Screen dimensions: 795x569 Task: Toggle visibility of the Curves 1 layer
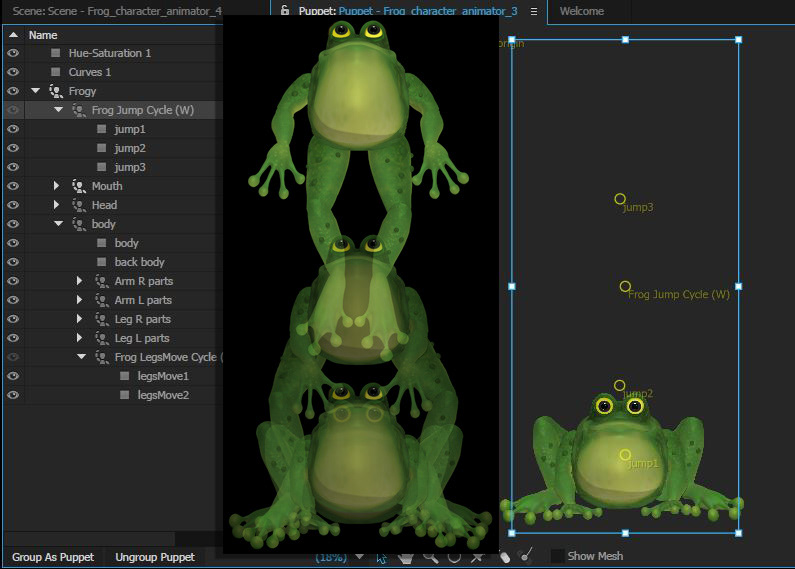(13, 72)
